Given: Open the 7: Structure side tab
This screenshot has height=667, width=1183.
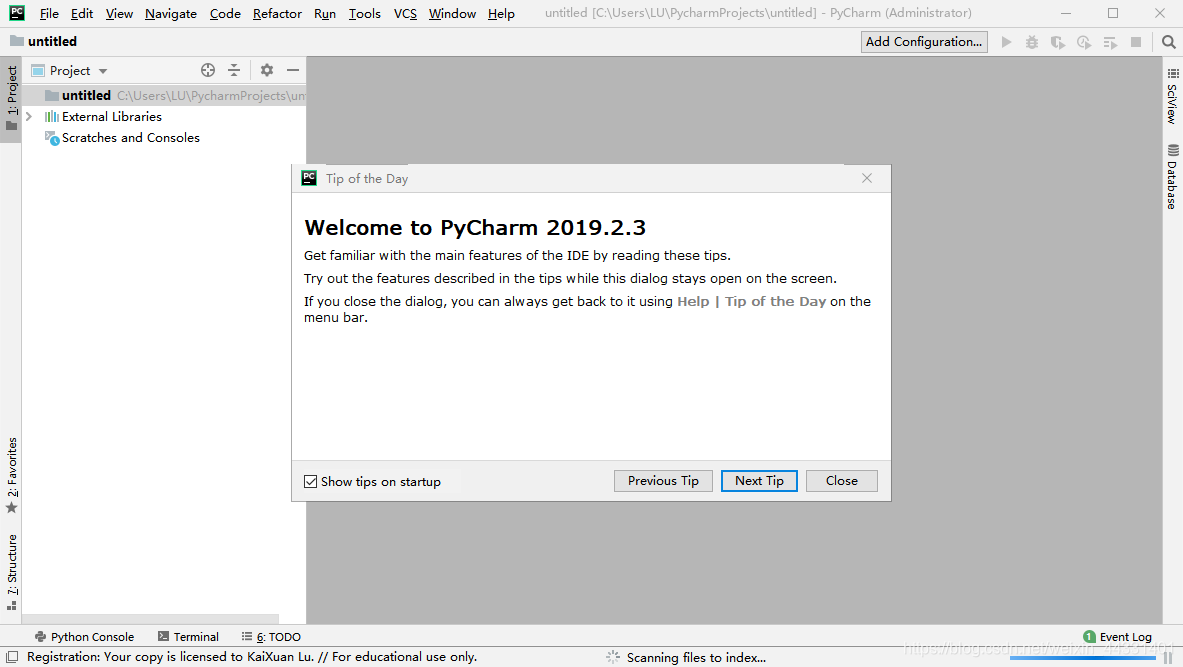Looking at the screenshot, I should point(11,572).
